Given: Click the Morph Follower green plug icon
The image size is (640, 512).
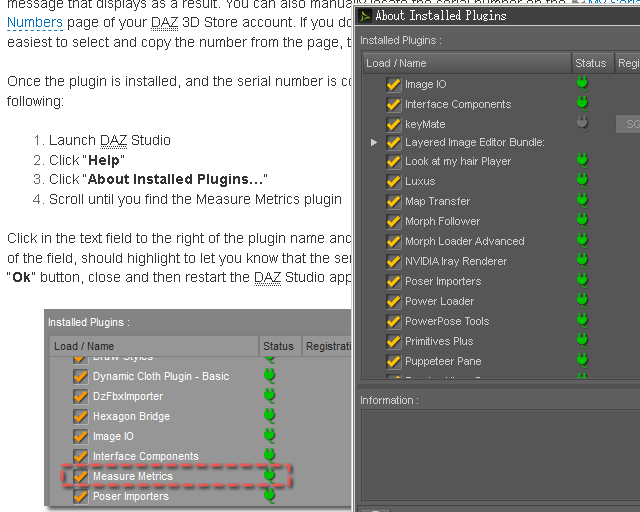Looking at the screenshot, I should point(582,220).
